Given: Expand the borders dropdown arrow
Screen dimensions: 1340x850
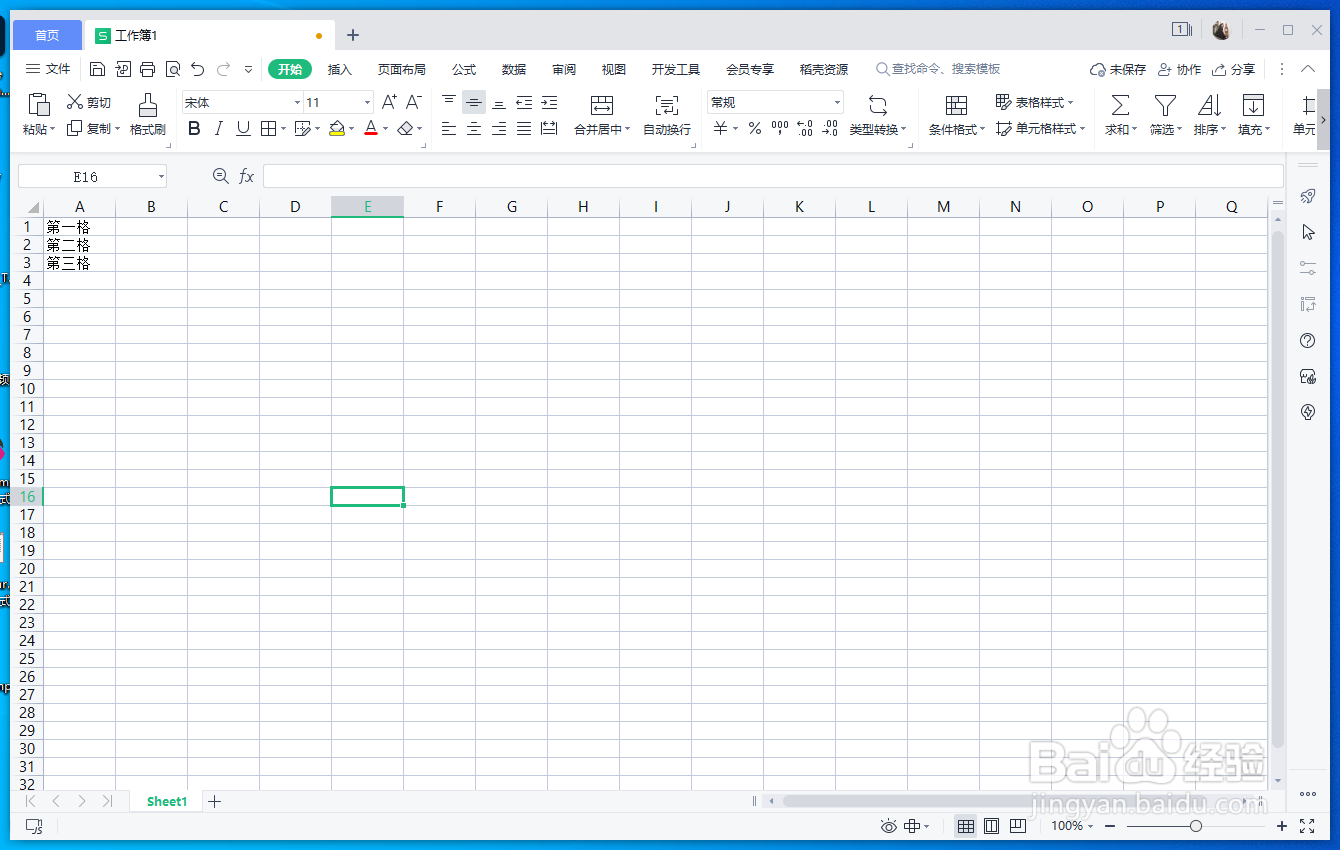Looking at the screenshot, I should click(283, 129).
